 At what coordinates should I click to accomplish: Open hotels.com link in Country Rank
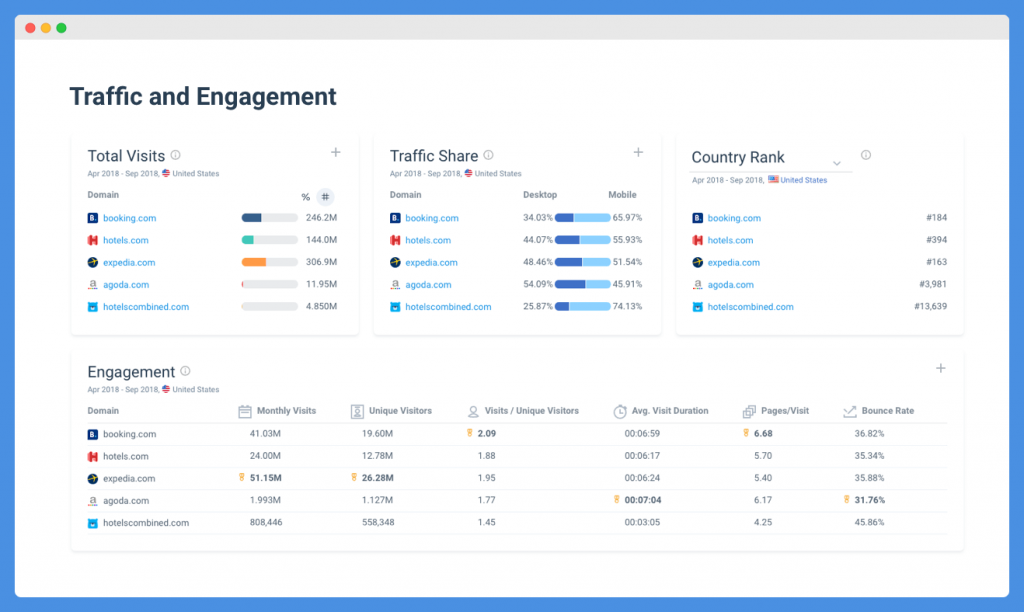pyautogui.click(x=730, y=240)
